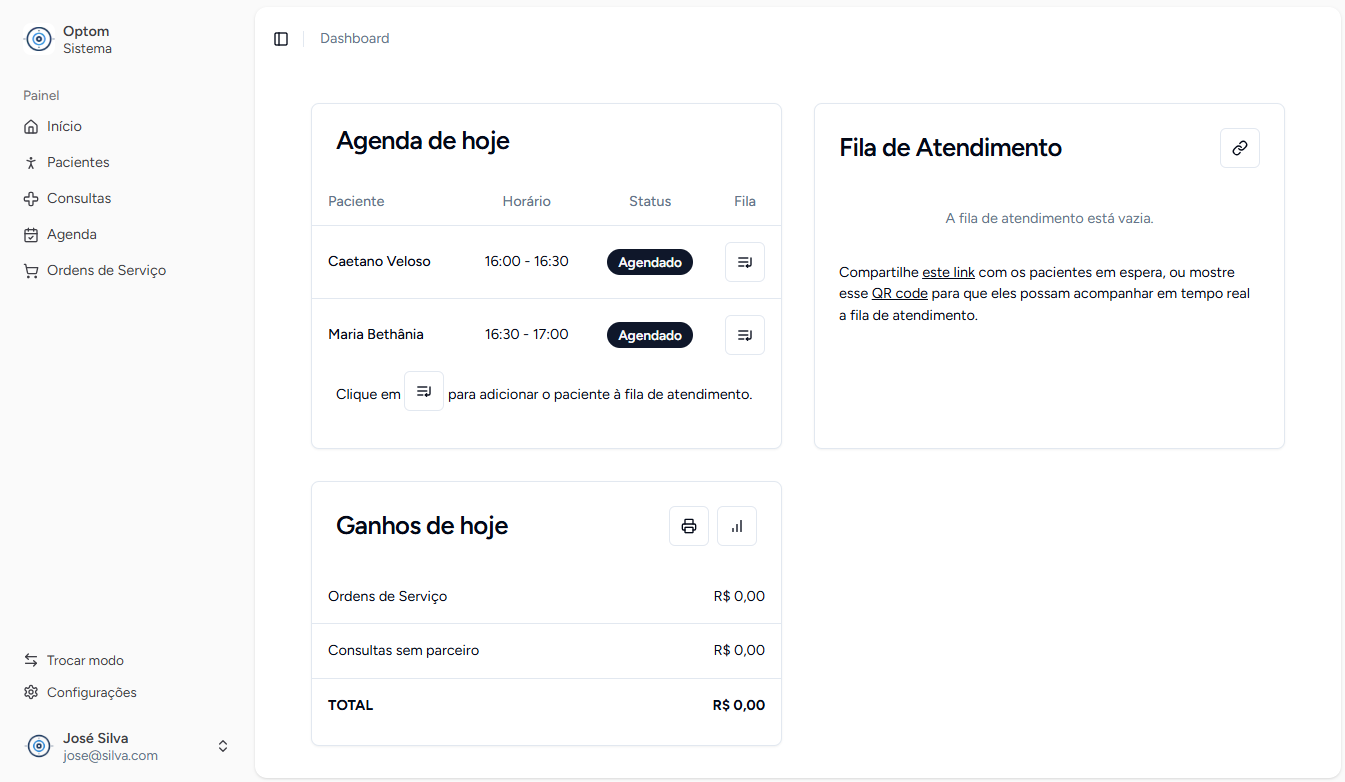The height and width of the screenshot is (782, 1345).
Task: Open the earnings chart icon
Action: pos(737,526)
